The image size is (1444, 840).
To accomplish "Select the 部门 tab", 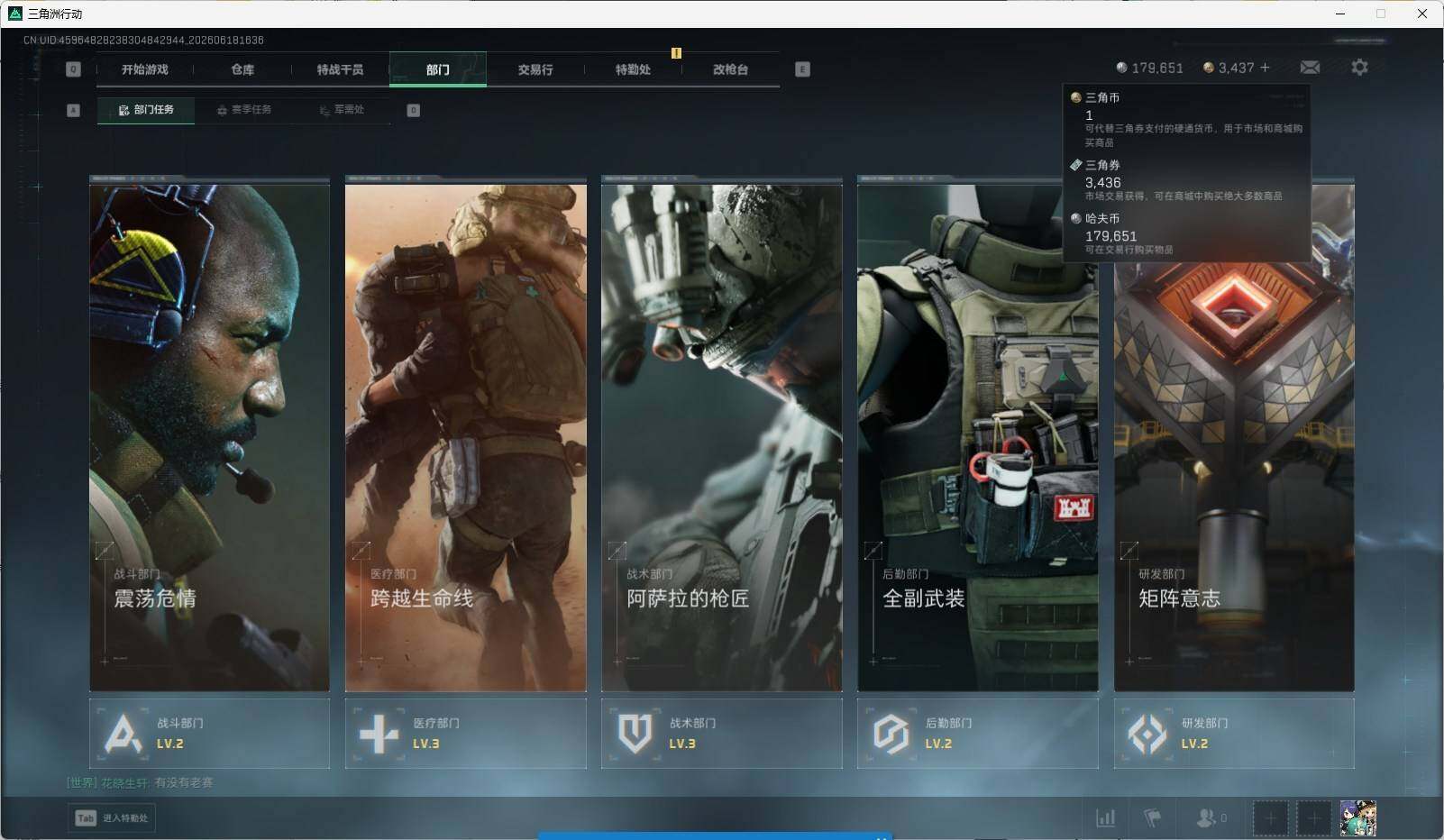I will point(438,69).
